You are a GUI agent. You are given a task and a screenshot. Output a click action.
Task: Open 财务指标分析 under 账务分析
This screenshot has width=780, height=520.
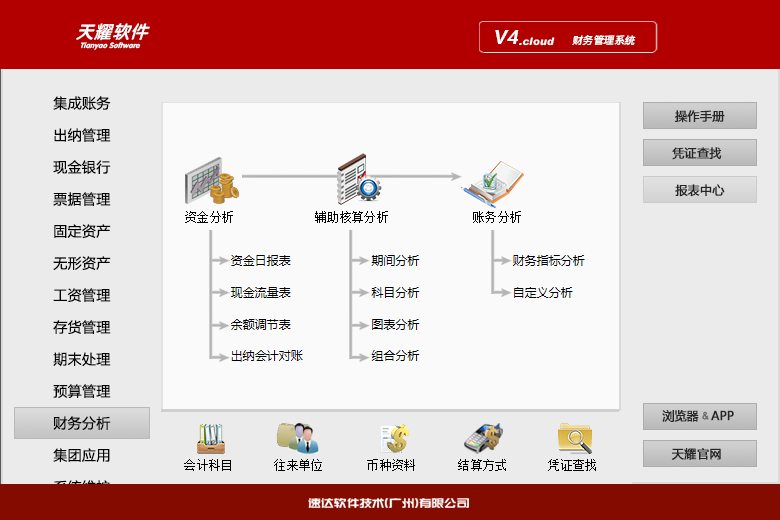point(548,261)
